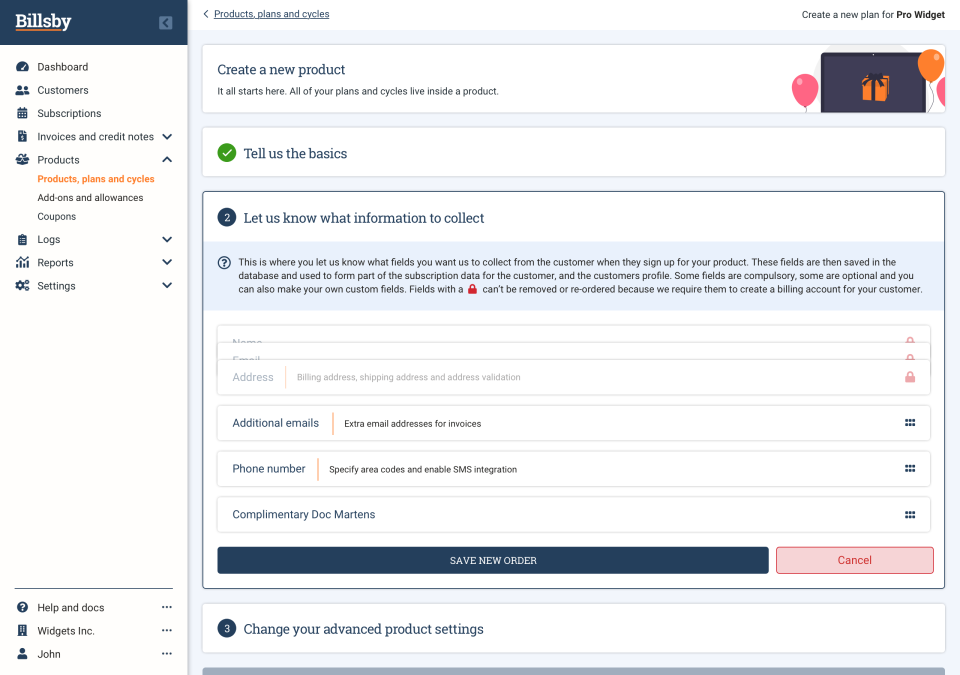This screenshot has height=675, width=960.
Task: Click the Reports chart icon
Action: pos(22,262)
